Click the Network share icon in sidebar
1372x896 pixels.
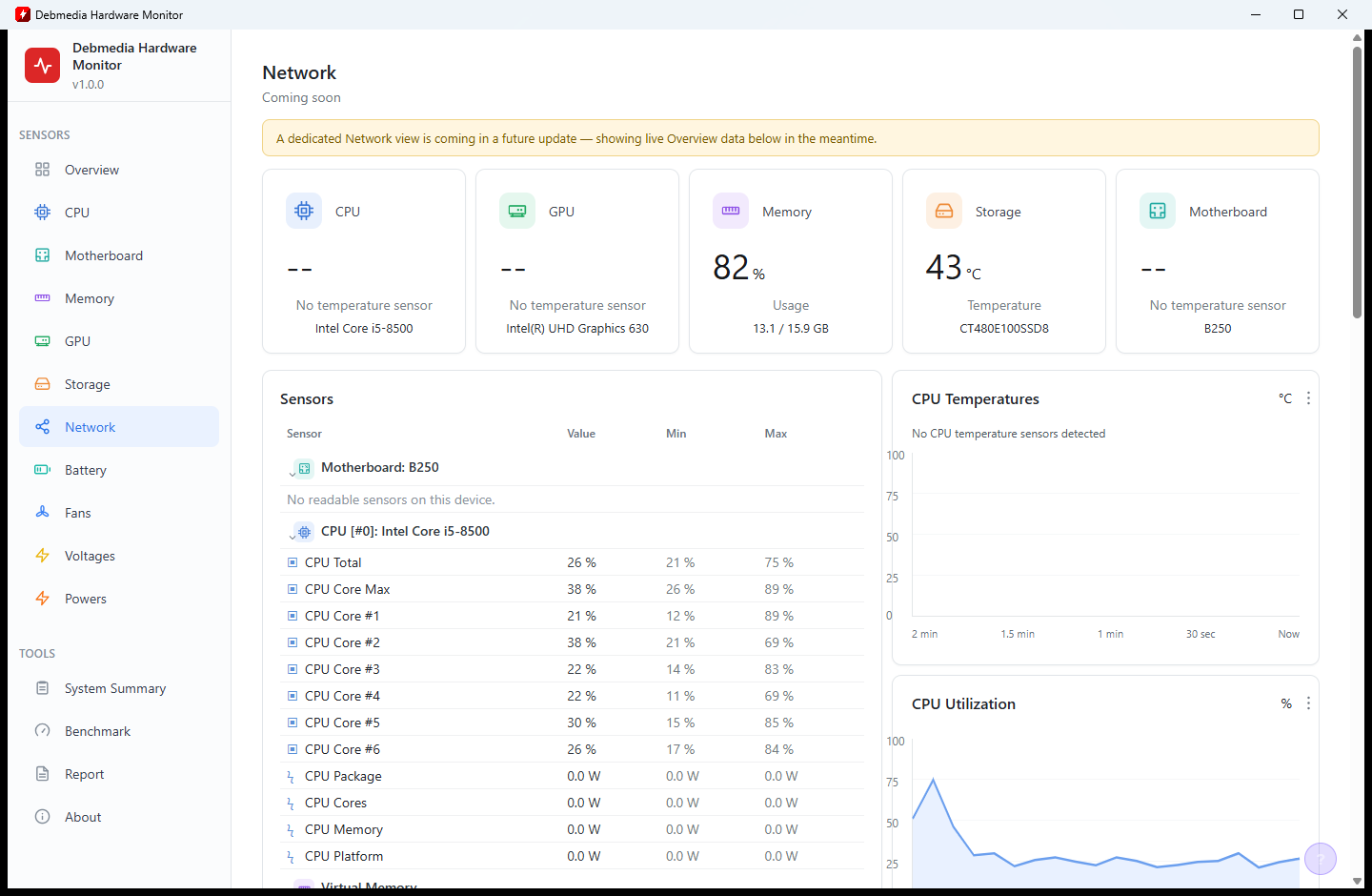point(42,427)
